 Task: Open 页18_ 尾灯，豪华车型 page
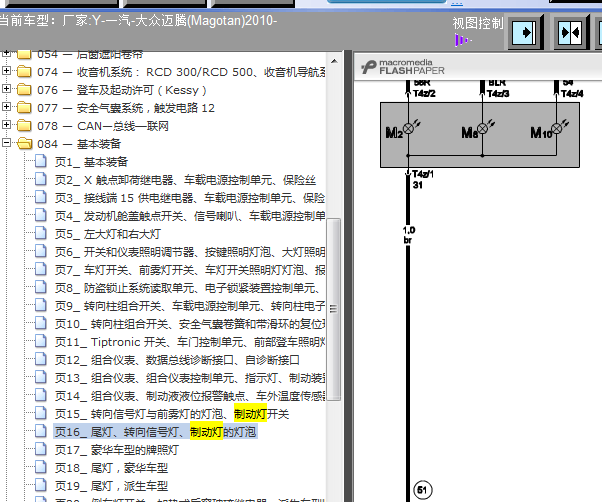[x=111, y=469]
